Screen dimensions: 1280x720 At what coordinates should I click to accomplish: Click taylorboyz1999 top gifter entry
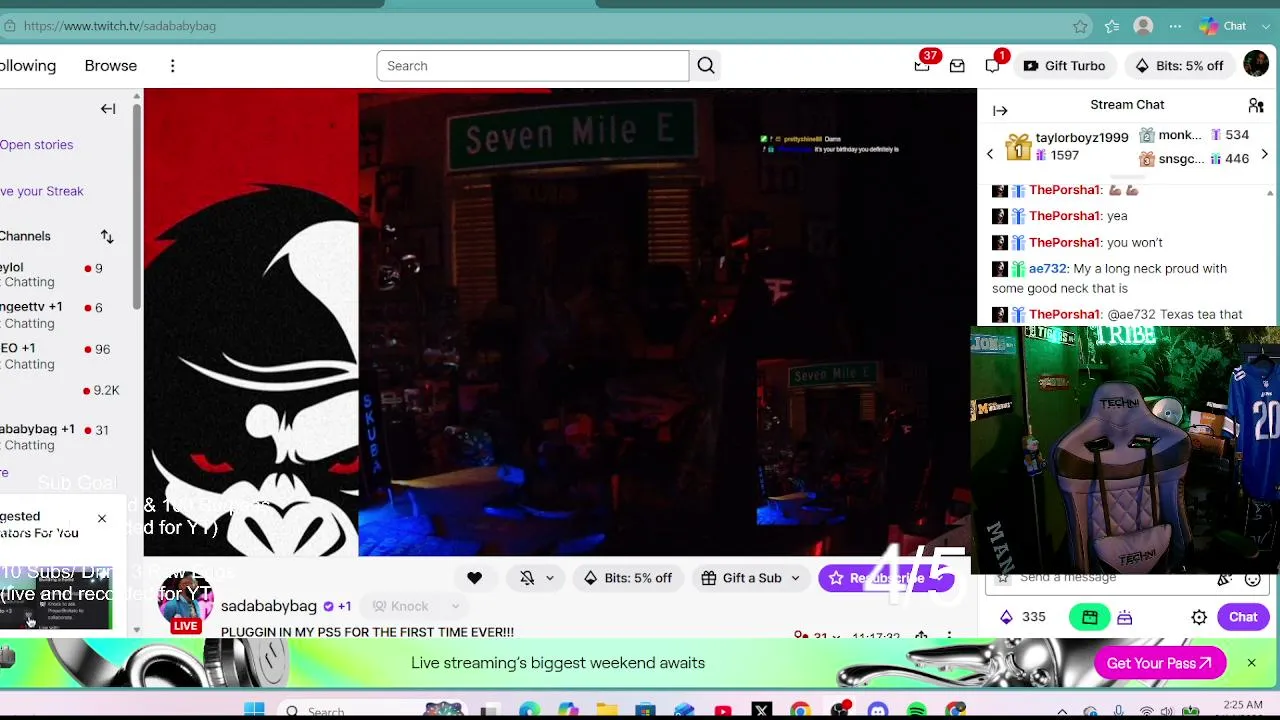click(x=1066, y=147)
